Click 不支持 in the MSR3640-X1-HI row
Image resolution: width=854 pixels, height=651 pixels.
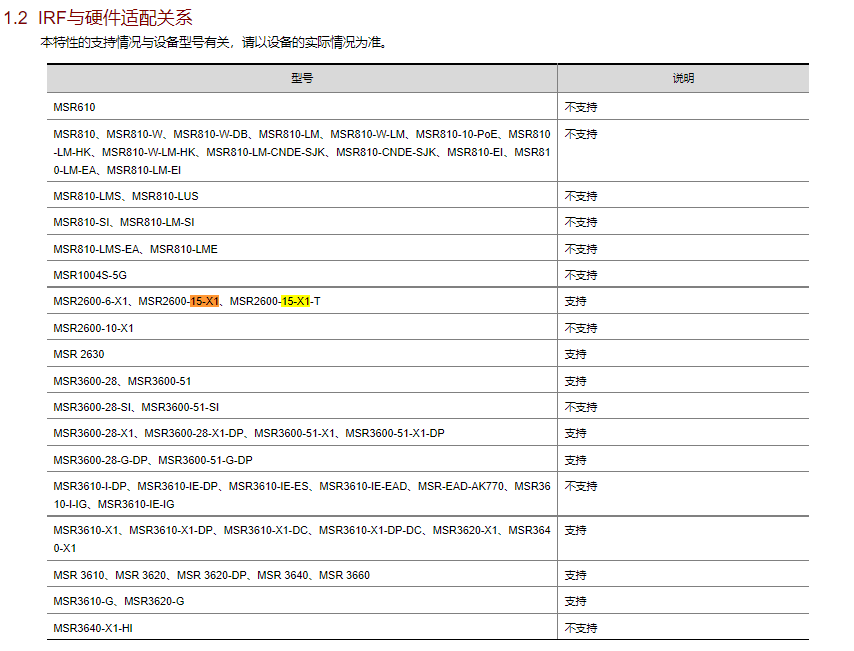581,628
